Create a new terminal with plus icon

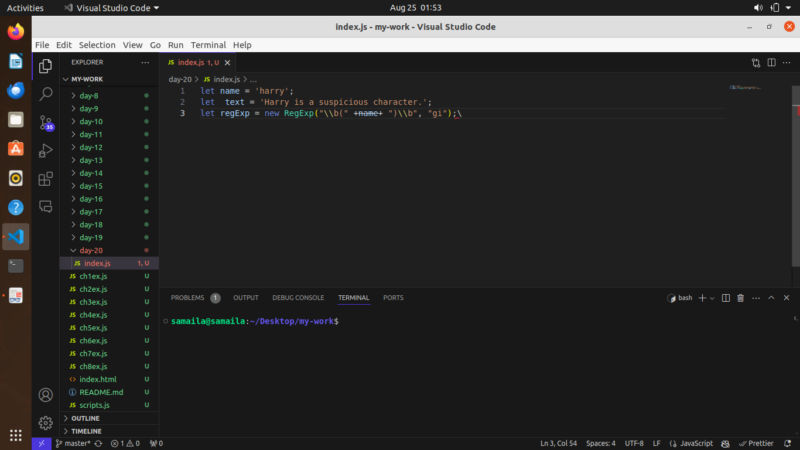pos(702,298)
